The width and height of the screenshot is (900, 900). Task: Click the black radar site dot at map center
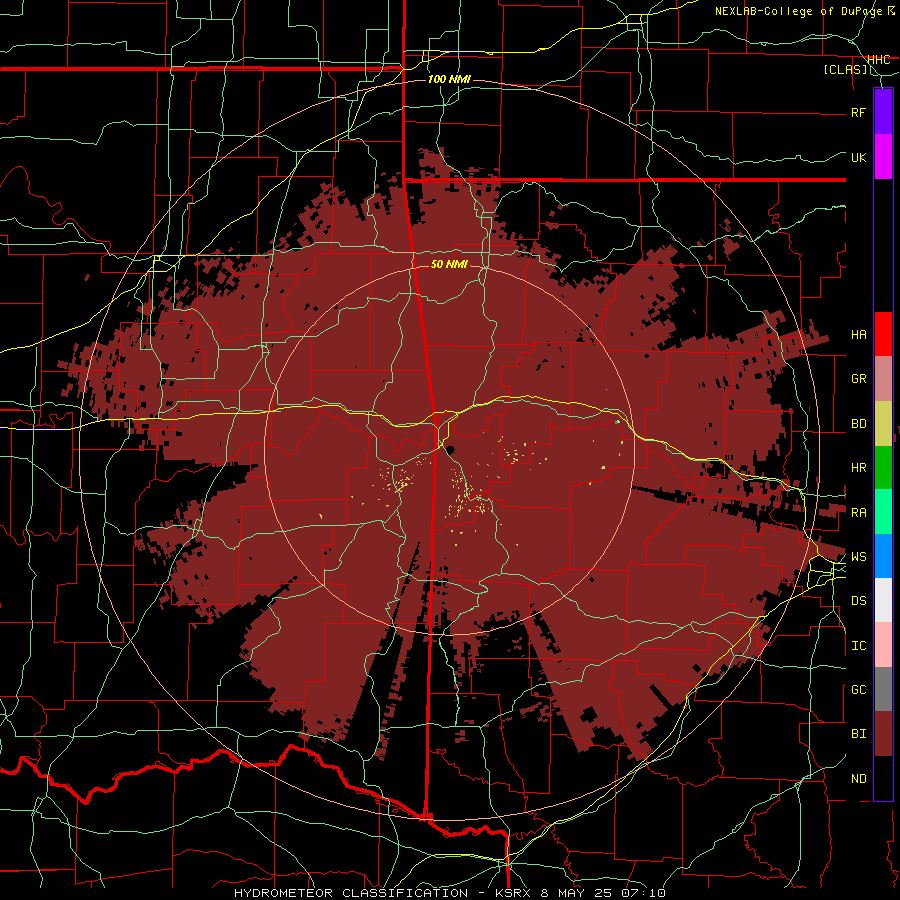tap(451, 450)
